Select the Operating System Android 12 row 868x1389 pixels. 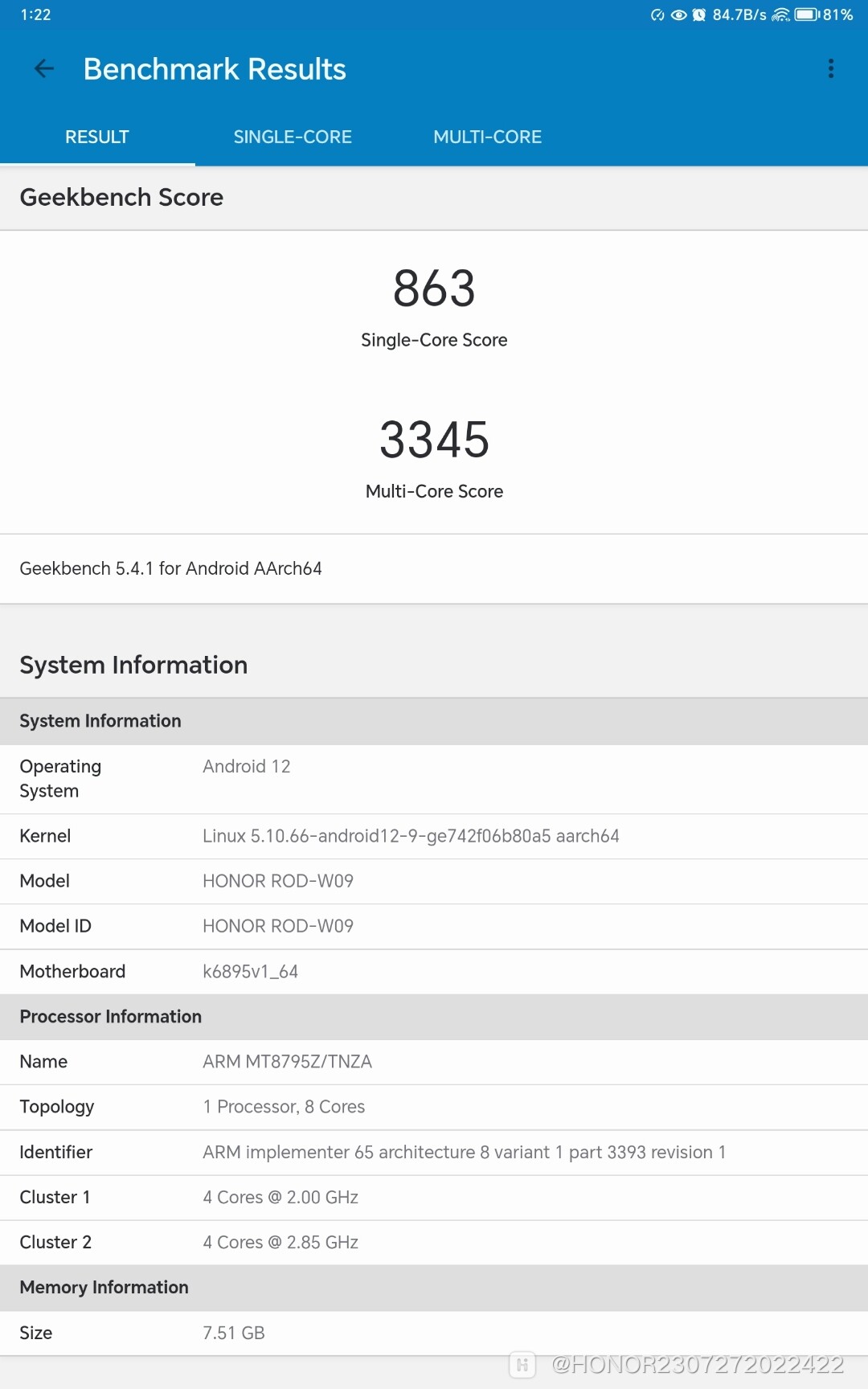(434, 778)
